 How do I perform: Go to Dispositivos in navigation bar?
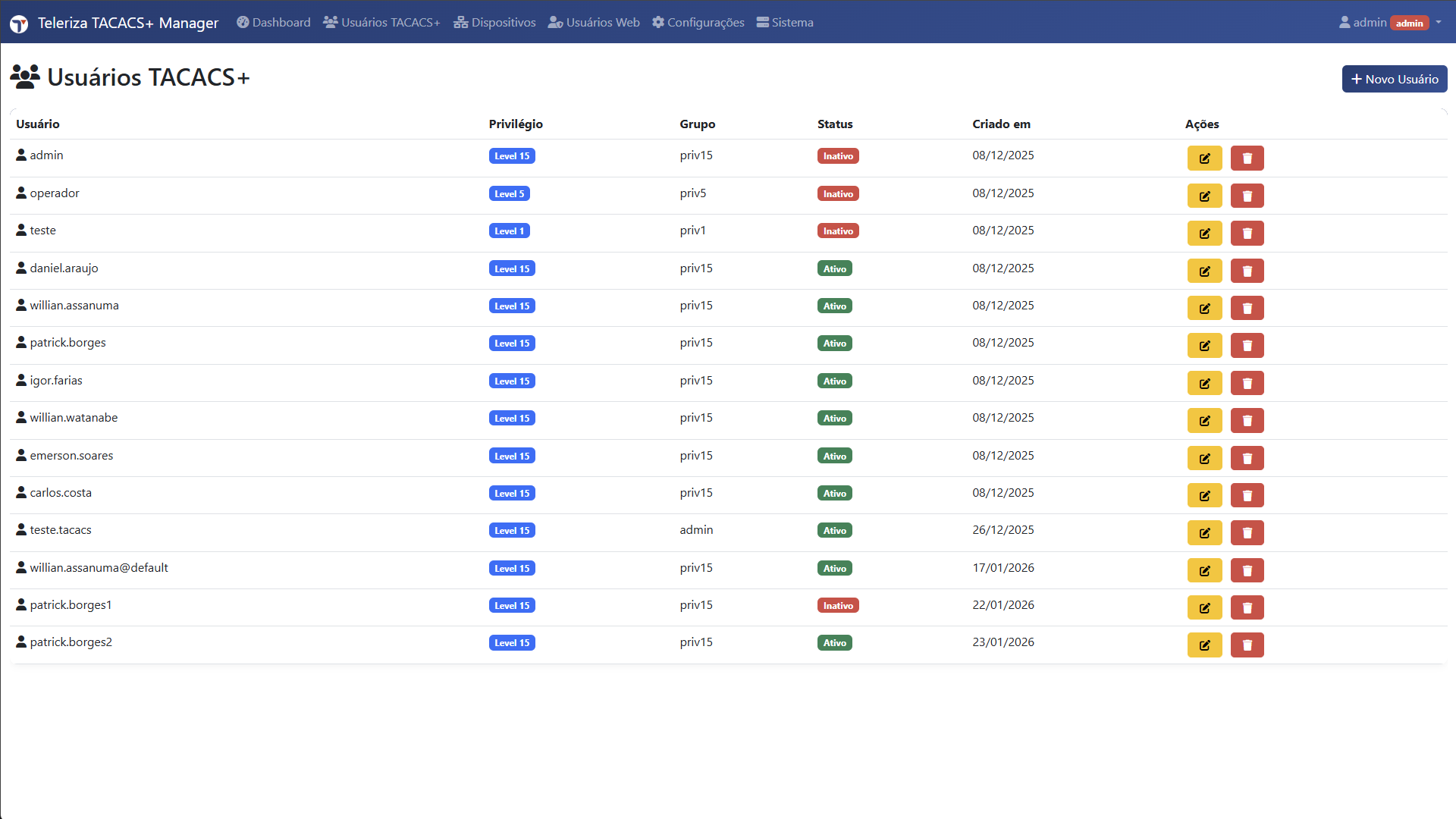point(494,23)
